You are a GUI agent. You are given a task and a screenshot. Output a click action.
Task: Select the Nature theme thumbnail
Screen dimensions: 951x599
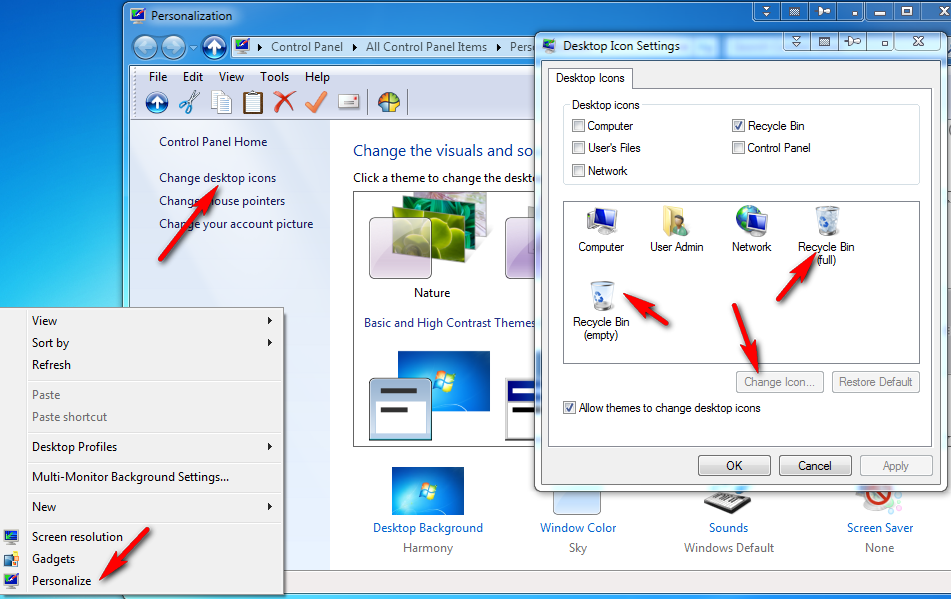coord(429,236)
